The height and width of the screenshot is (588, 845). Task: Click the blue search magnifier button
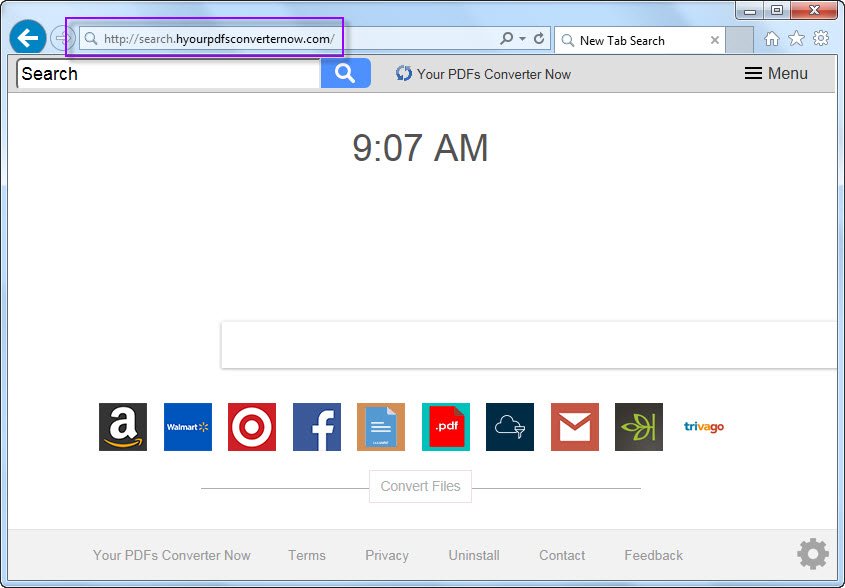click(x=345, y=73)
